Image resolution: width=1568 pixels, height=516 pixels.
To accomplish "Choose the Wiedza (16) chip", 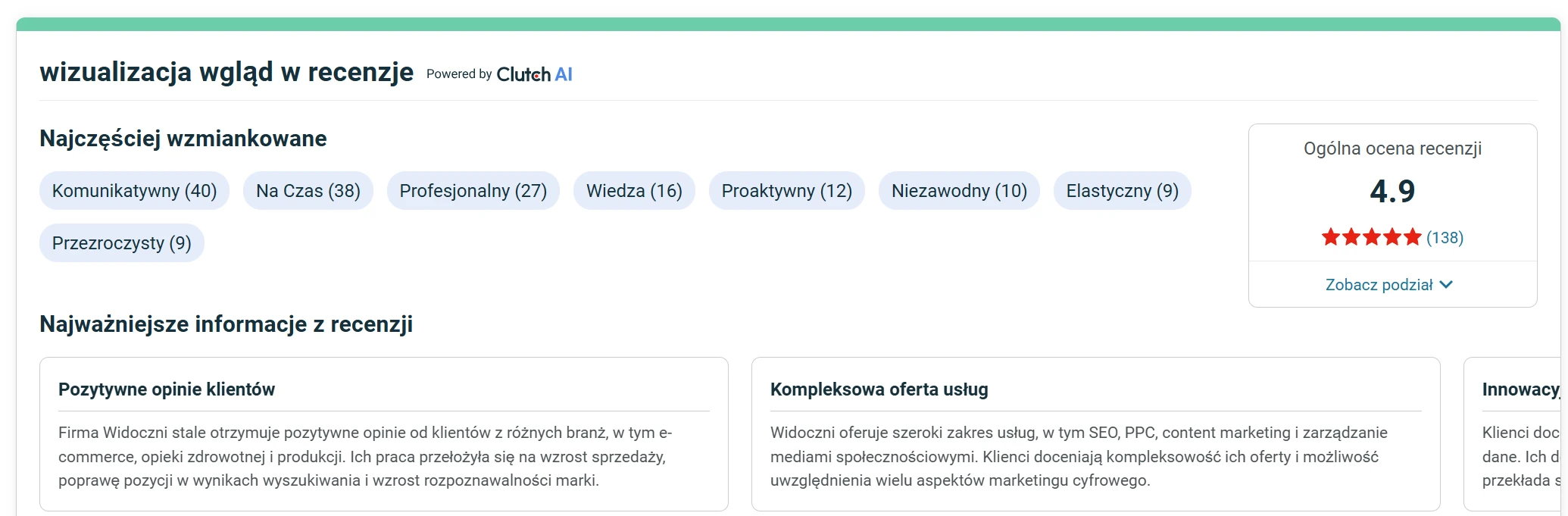I will 635,191.
